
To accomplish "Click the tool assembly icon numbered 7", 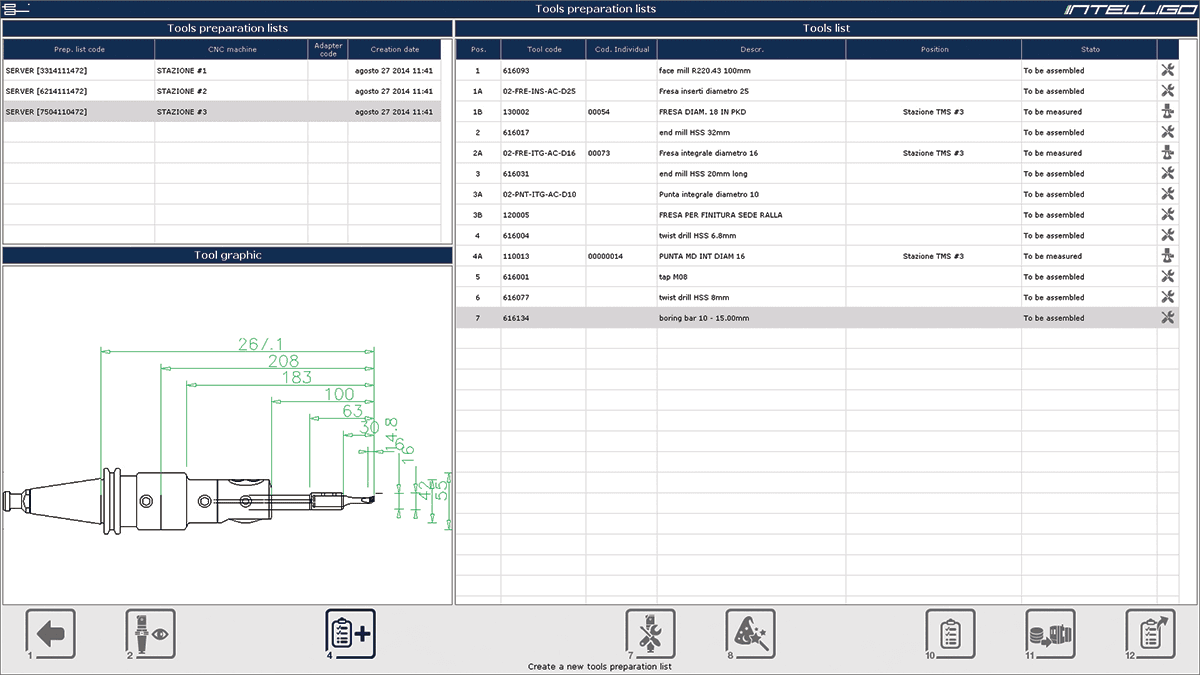I will (650, 634).
